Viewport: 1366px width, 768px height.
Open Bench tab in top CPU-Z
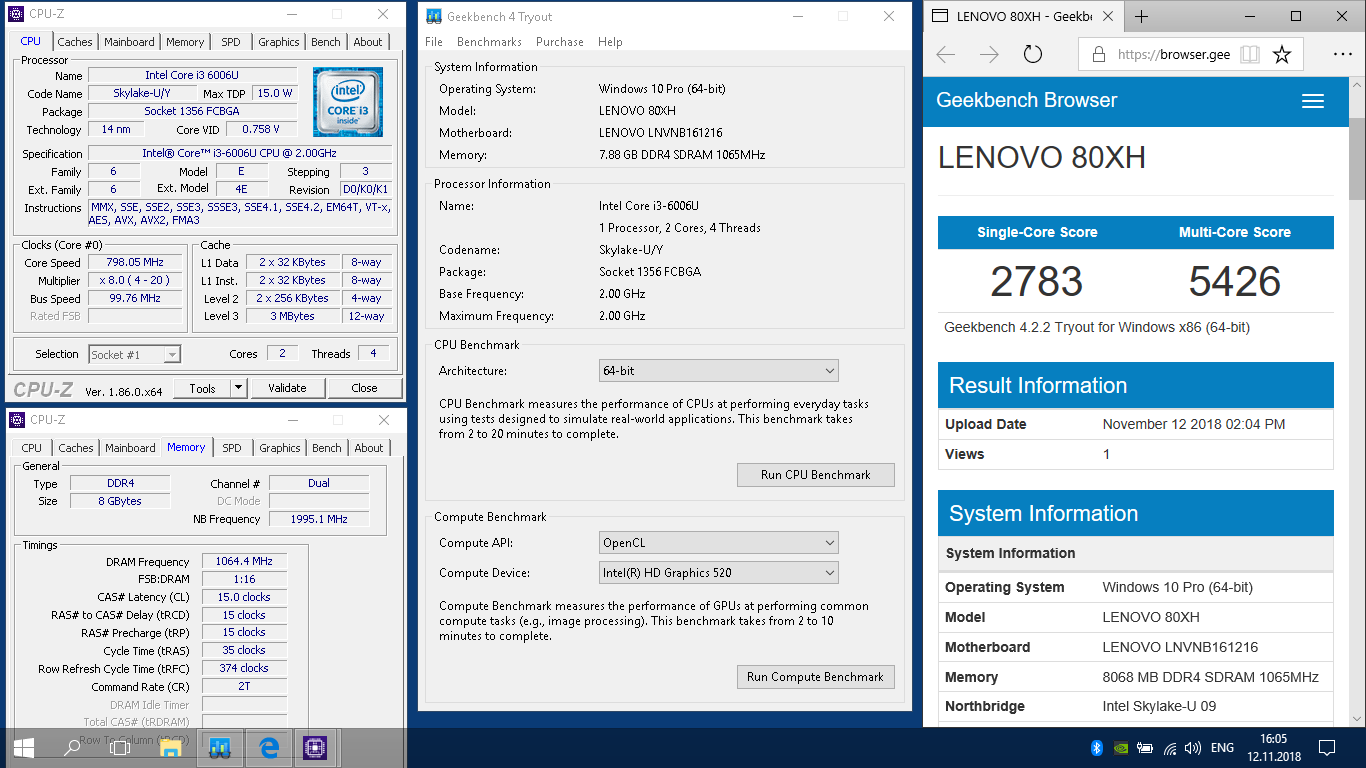point(326,42)
